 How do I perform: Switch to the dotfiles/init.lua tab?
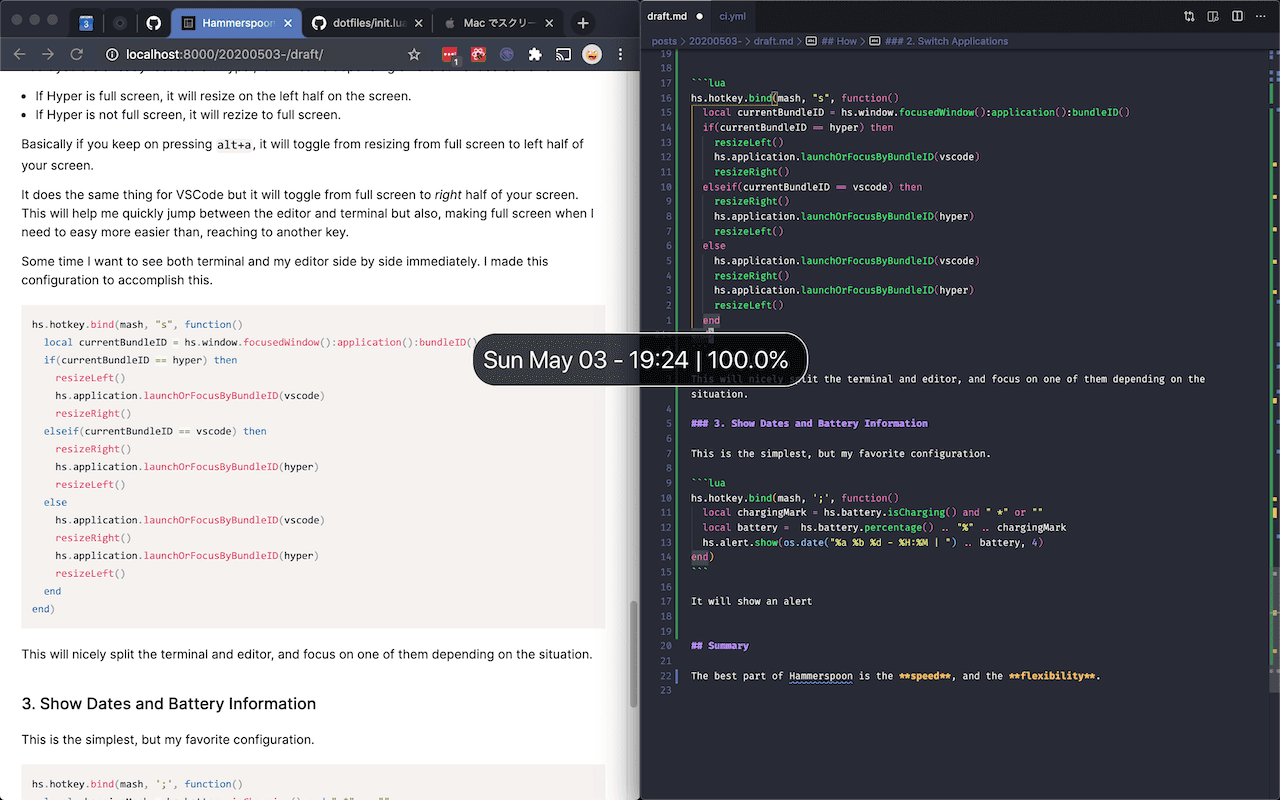(x=366, y=22)
